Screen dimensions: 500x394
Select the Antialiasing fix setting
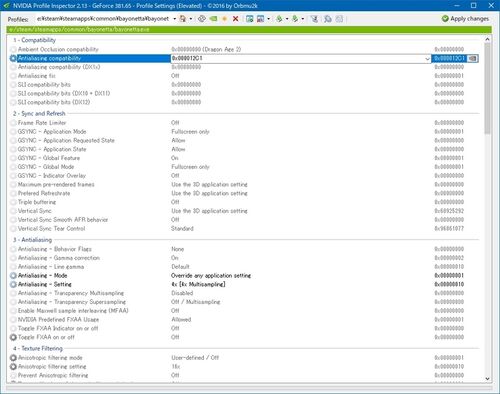point(245,76)
